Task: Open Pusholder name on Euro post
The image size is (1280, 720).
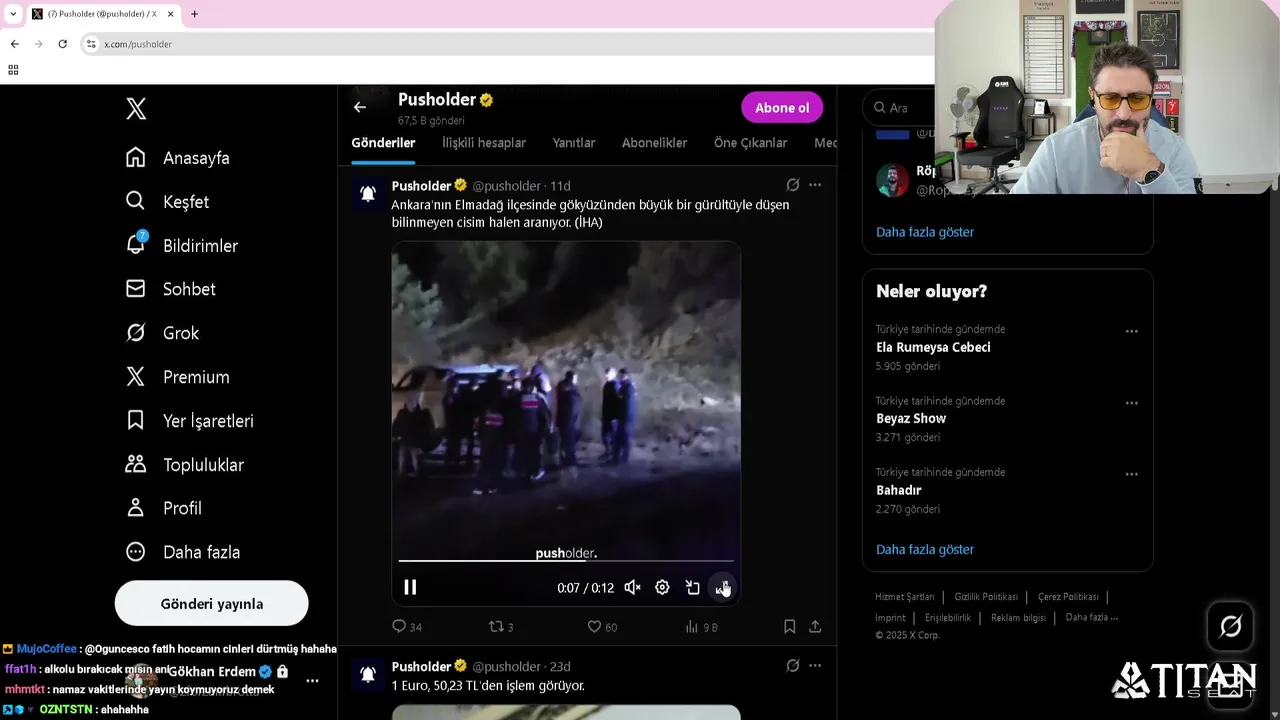Action: [421, 666]
